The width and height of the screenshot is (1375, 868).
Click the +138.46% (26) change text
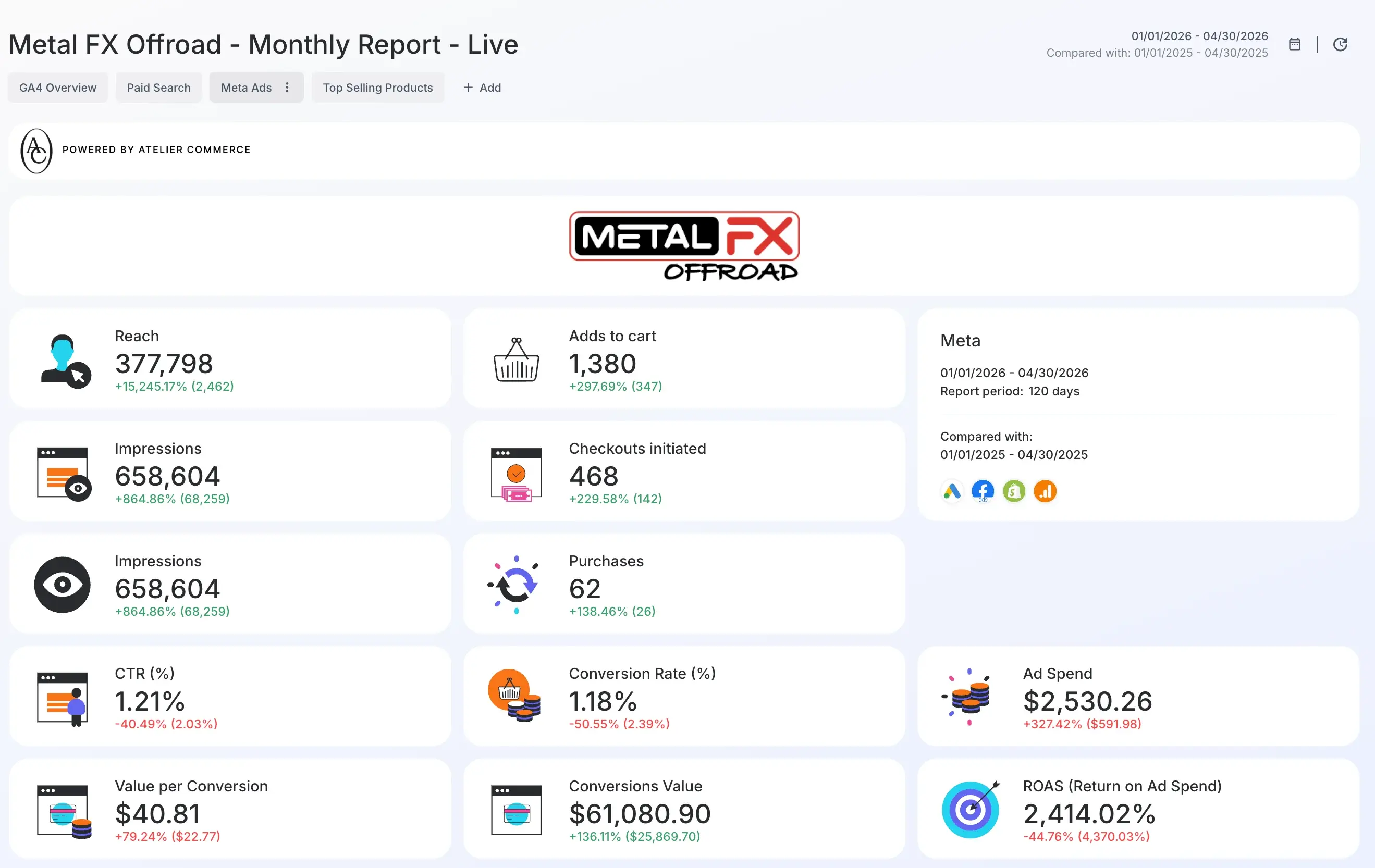click(612, 611)
